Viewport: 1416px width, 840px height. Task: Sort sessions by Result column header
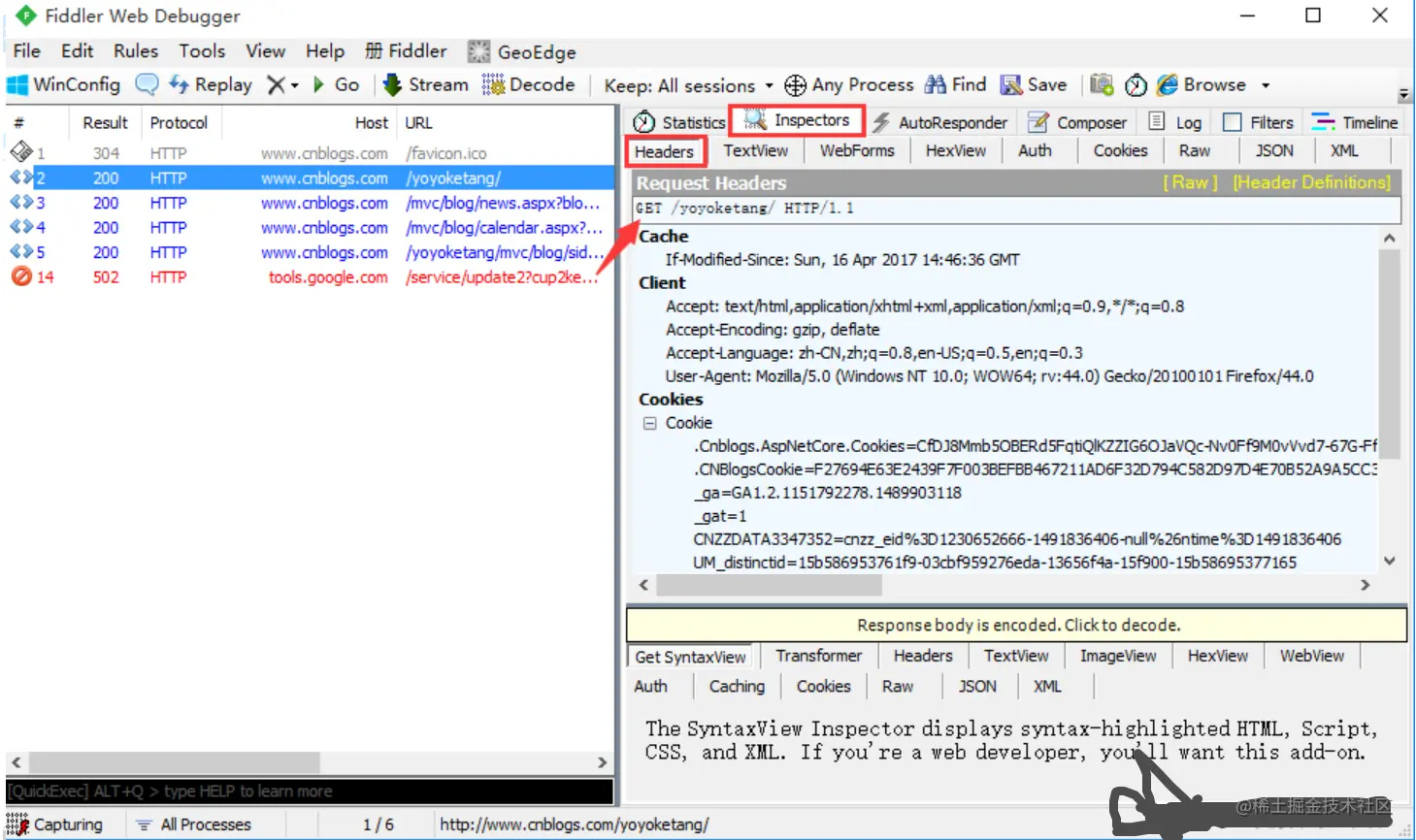click(105, 123)
